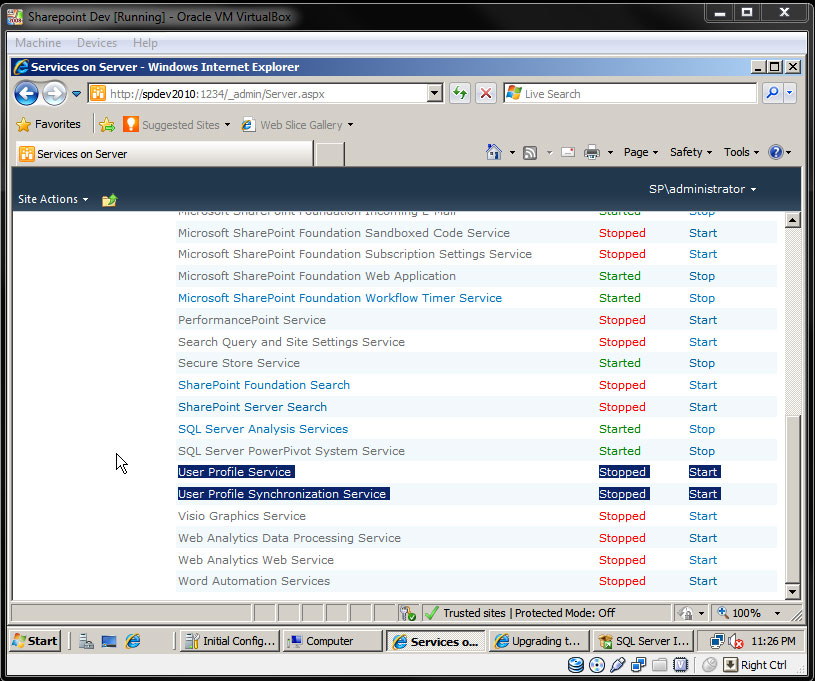This screenshot has width=815, height=681.
Task: Click the Read Mail icon
Action: (x=568, y=152)
